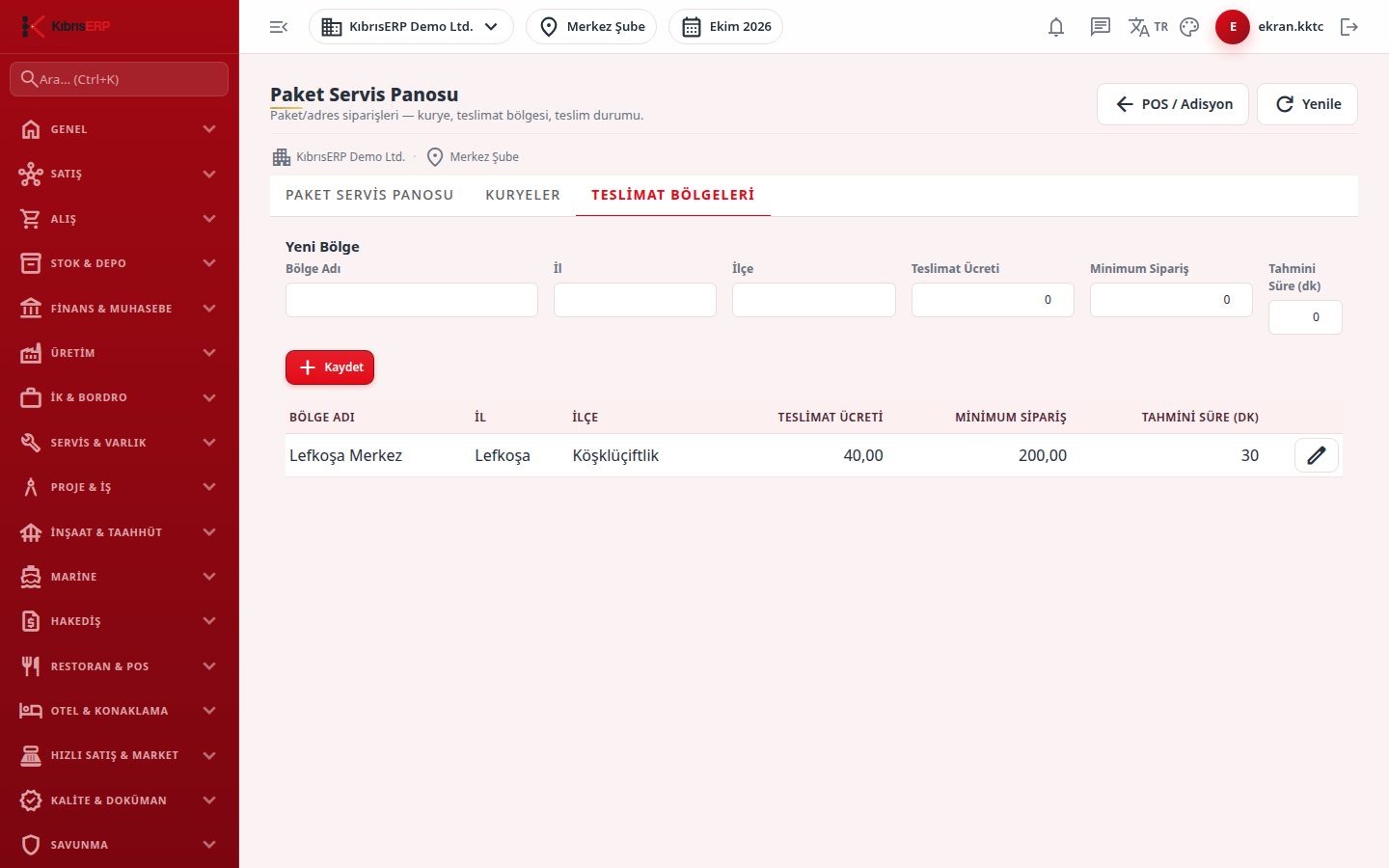Click the KıbrısERP logo
This screenshot has width=1389, height=868.
(66, 26)
